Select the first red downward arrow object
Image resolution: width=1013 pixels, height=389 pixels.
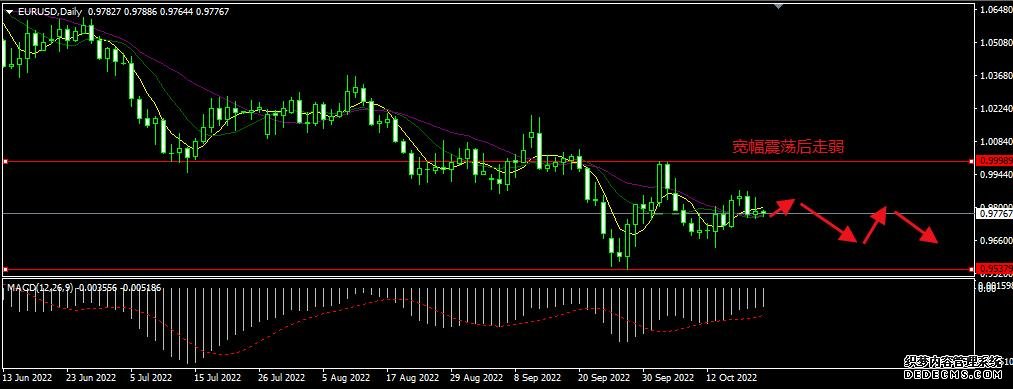click(x=829, y=223)
